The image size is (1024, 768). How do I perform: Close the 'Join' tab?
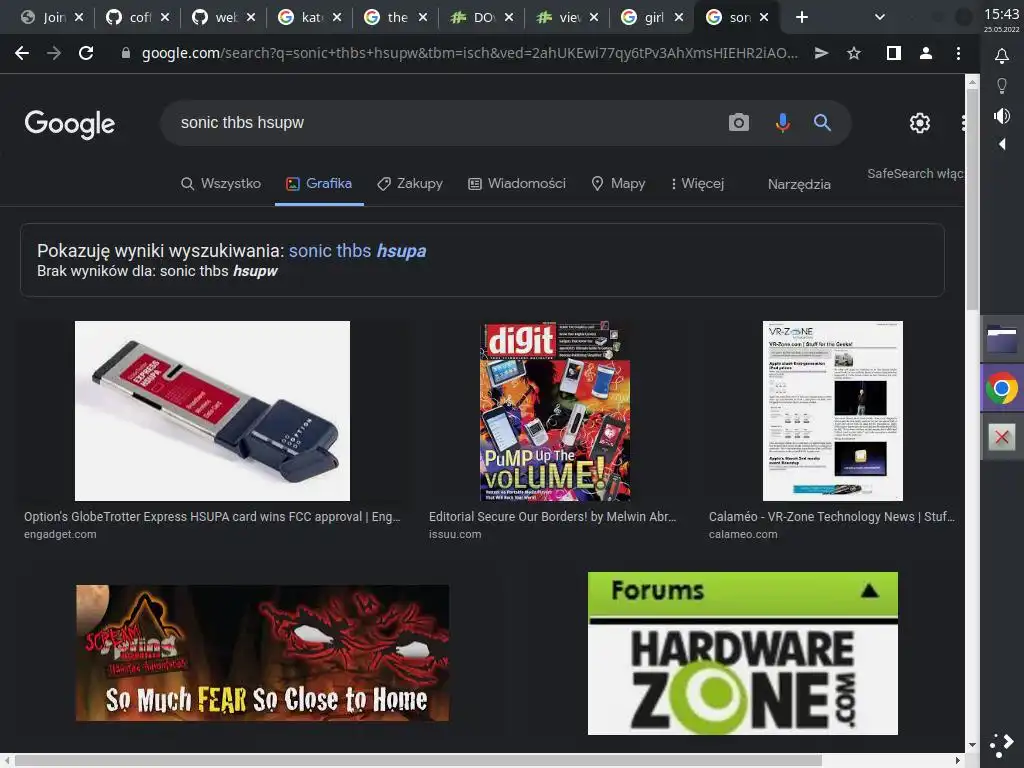click(x=79, y=18)
